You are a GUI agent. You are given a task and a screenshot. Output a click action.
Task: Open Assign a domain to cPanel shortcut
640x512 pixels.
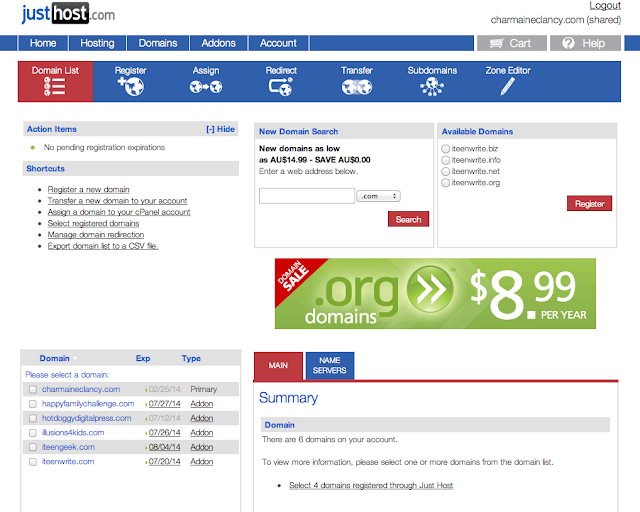pyautogui.click(x=119, y=212)
